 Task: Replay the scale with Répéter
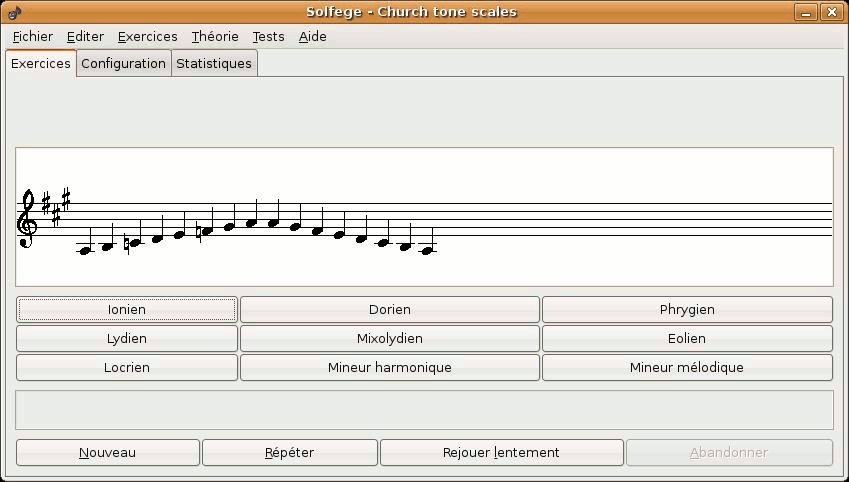(x=290, y=452)
